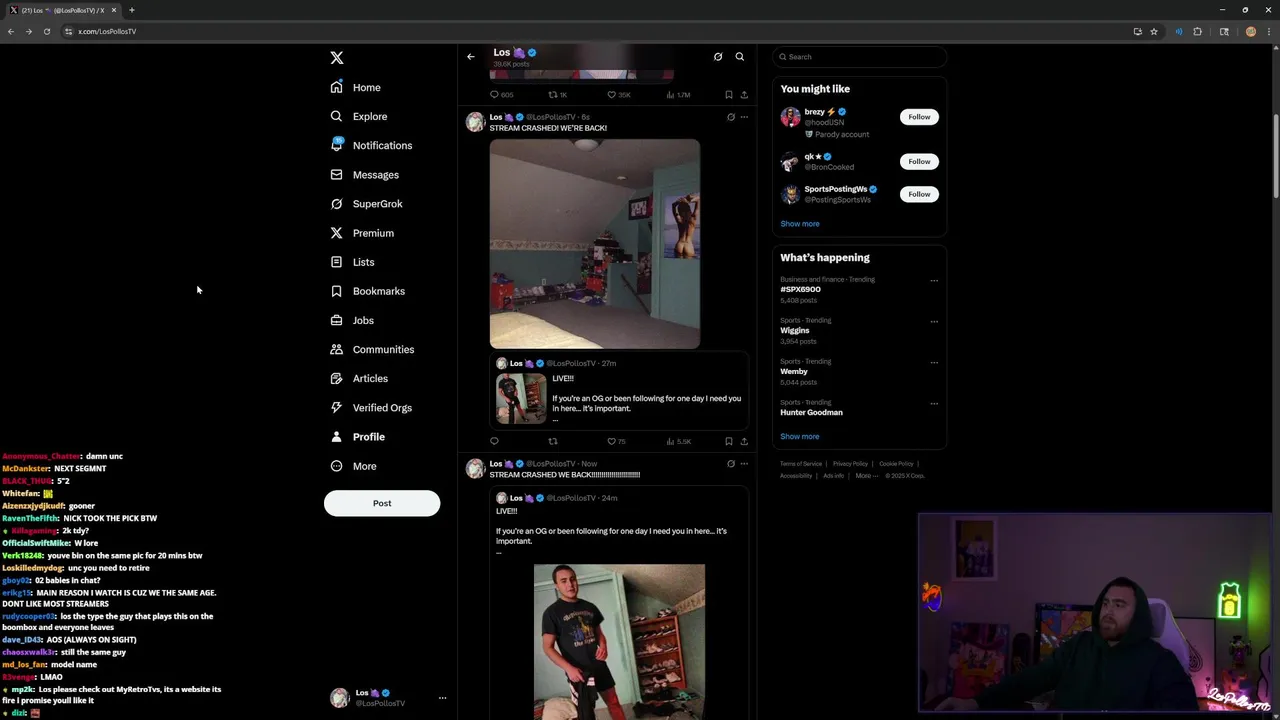Repost the post with 1K reposts
The image size is (1280, 720).
pos(558,95)
